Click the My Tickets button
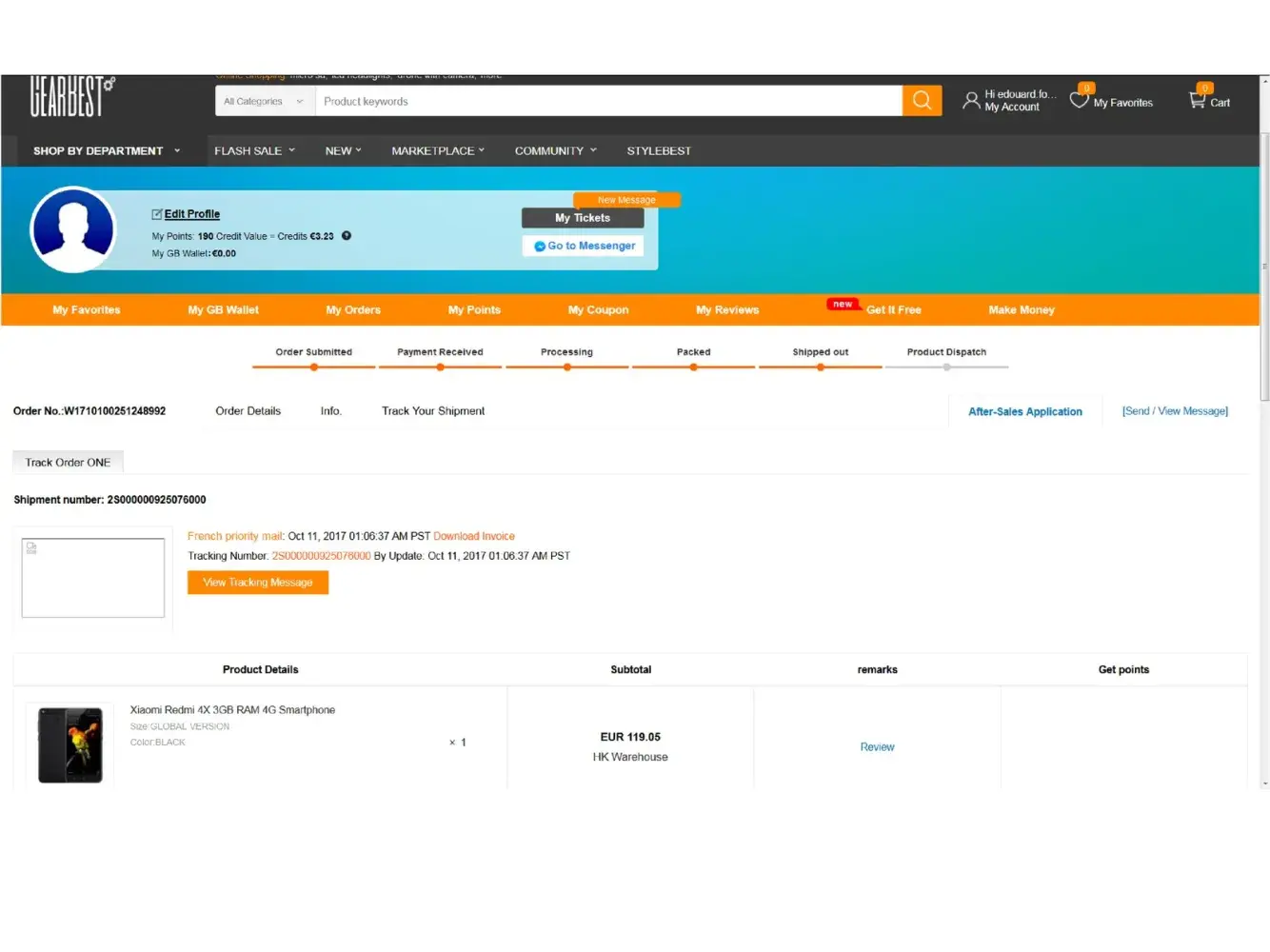Image resolution: width=1270 pixels, height=952 pixels. pyautogui.click(x=583, y=218)
